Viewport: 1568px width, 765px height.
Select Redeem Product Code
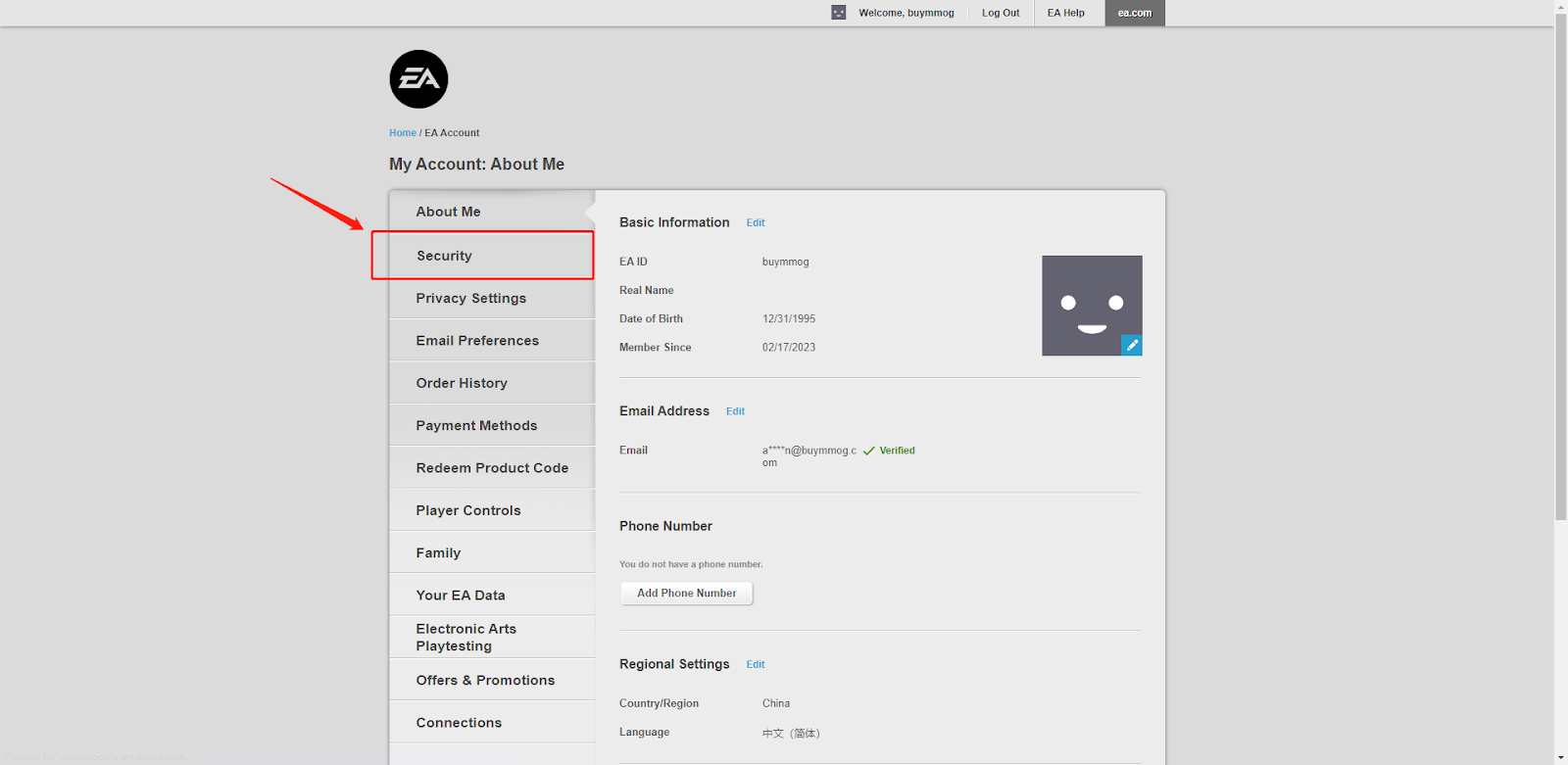[492, 468]
